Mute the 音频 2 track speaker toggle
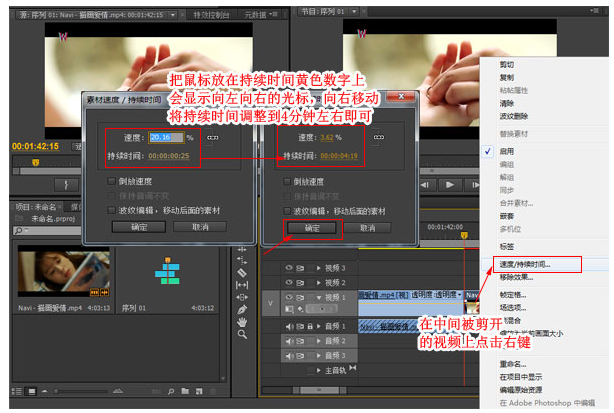The width and height of the screenshot is (614, 413). tap(289, 341)
